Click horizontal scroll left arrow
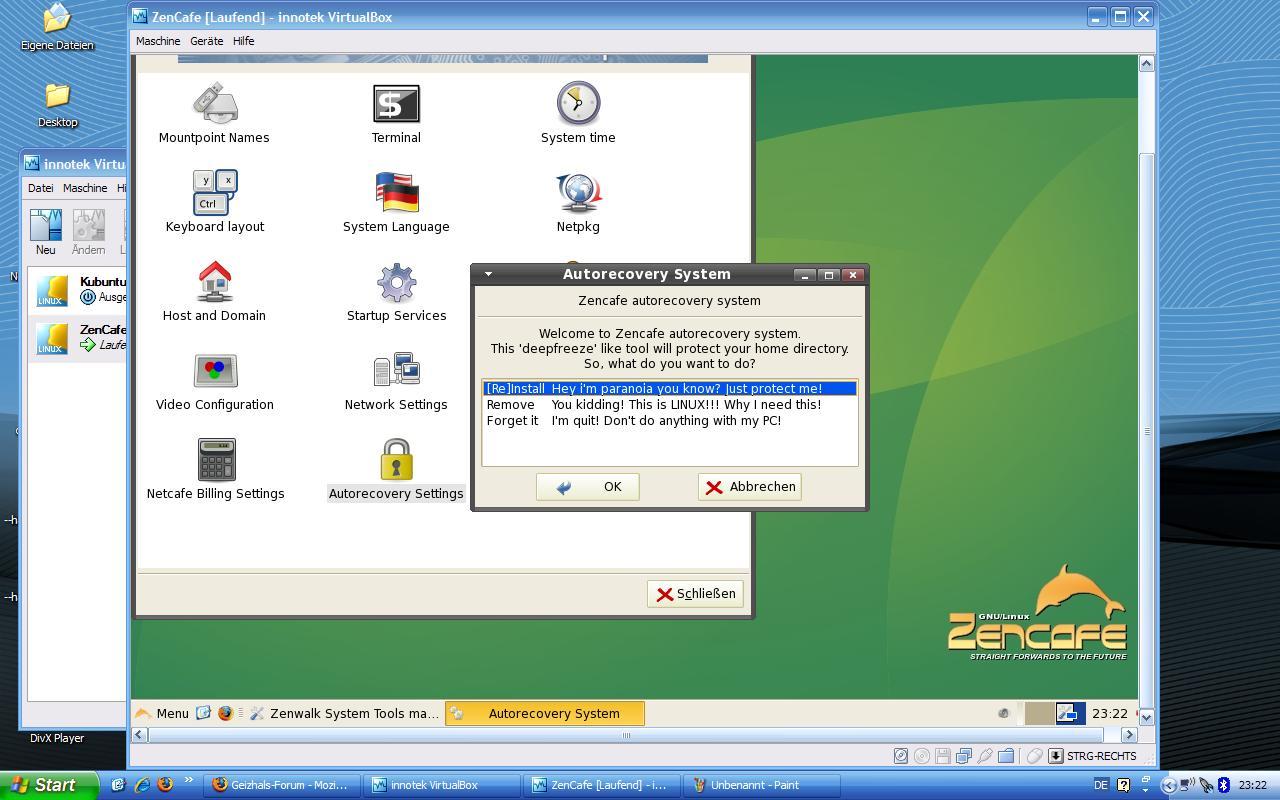 pos(140,735)
